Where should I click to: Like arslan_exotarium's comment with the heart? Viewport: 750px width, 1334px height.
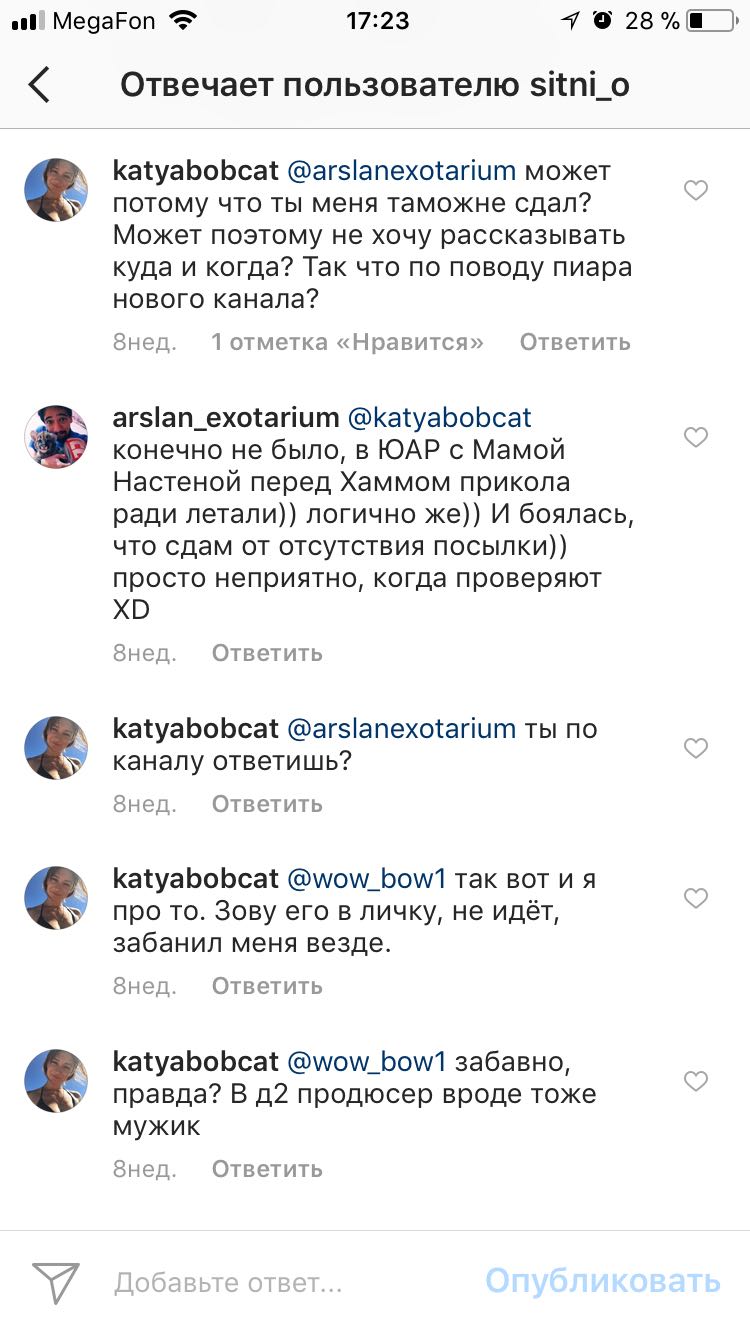click(x=695, y=437)
